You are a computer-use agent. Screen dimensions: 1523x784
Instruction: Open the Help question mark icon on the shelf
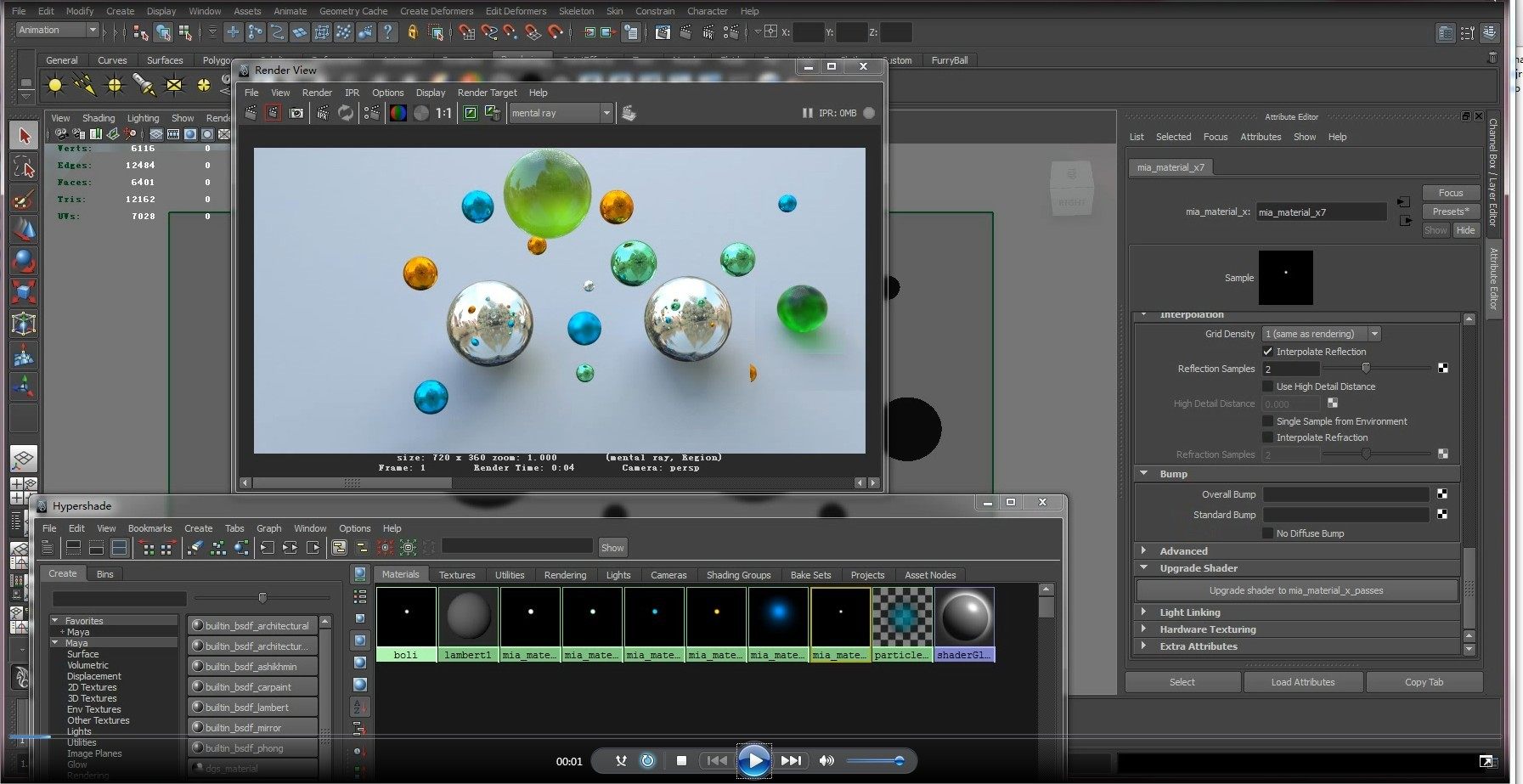click(388, 32)
